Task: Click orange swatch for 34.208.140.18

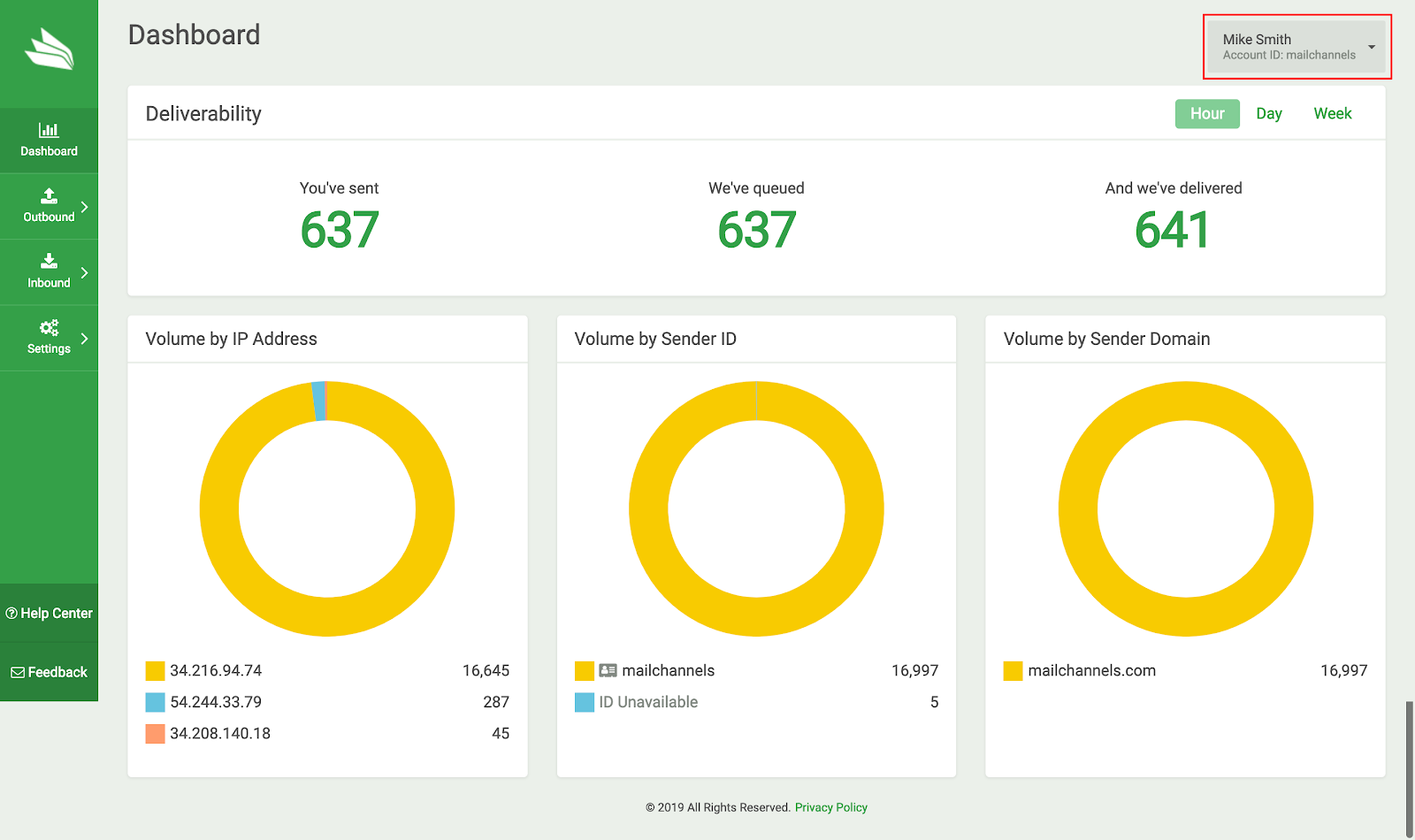Action: pyautogui.click(x=155, y=733)
